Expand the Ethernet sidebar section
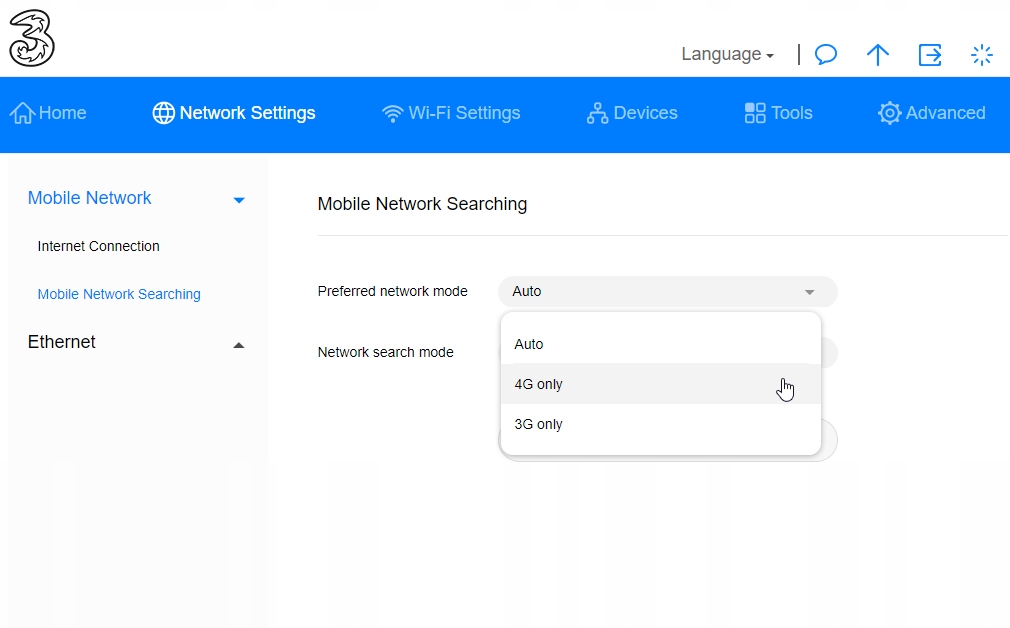The width and height of the screenshot is (1010, 628). [238, 343]
